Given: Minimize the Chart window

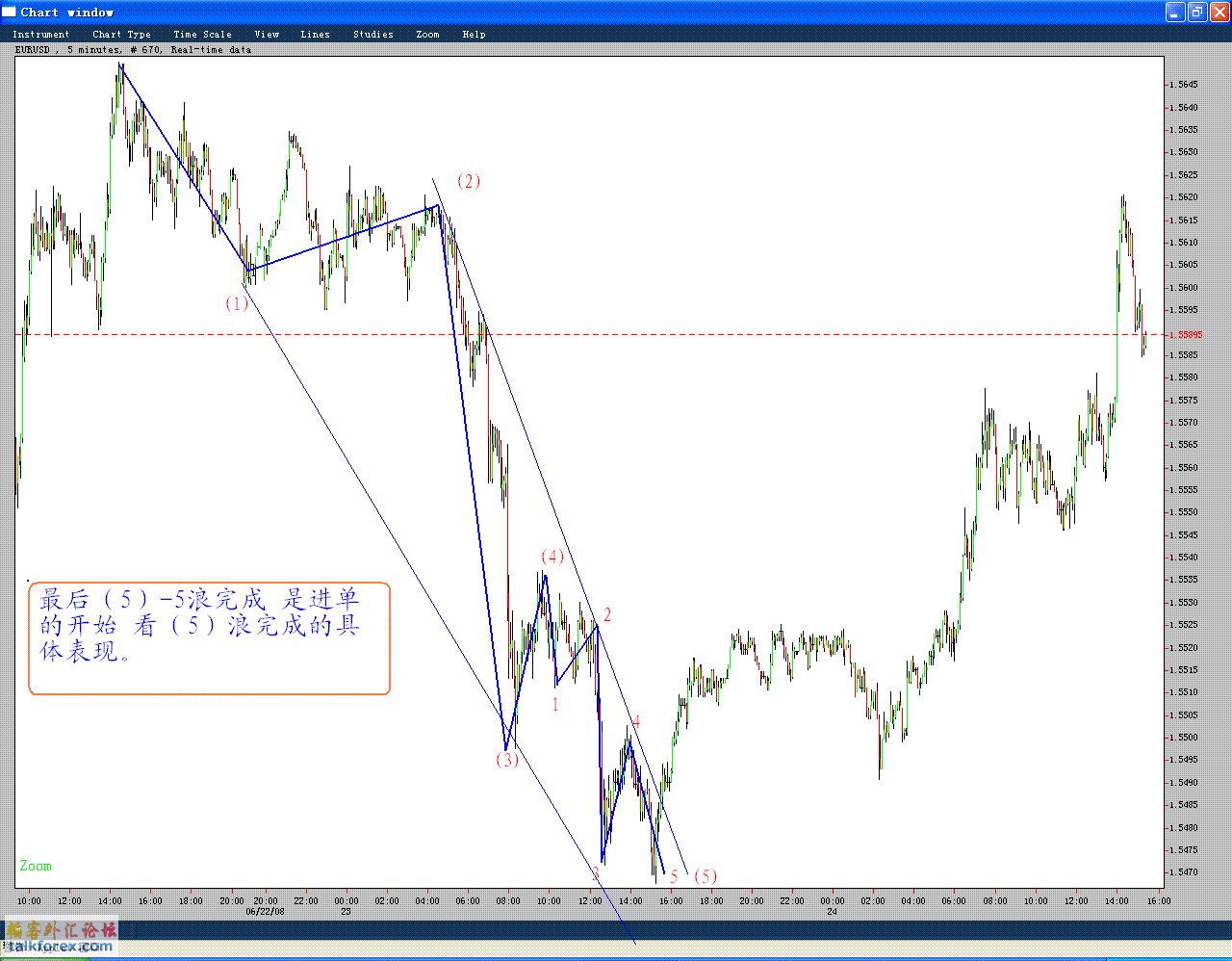Looking at the screenshot, I should (x=1175, y=12).
